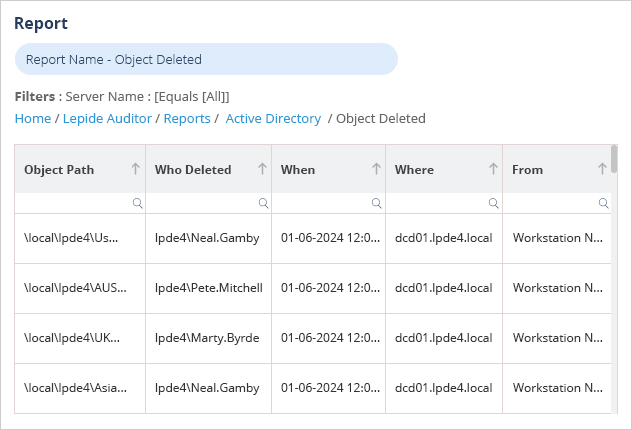
Task: Open Lepide Auditor breadcrumb link
Action: tap(107, 118)
